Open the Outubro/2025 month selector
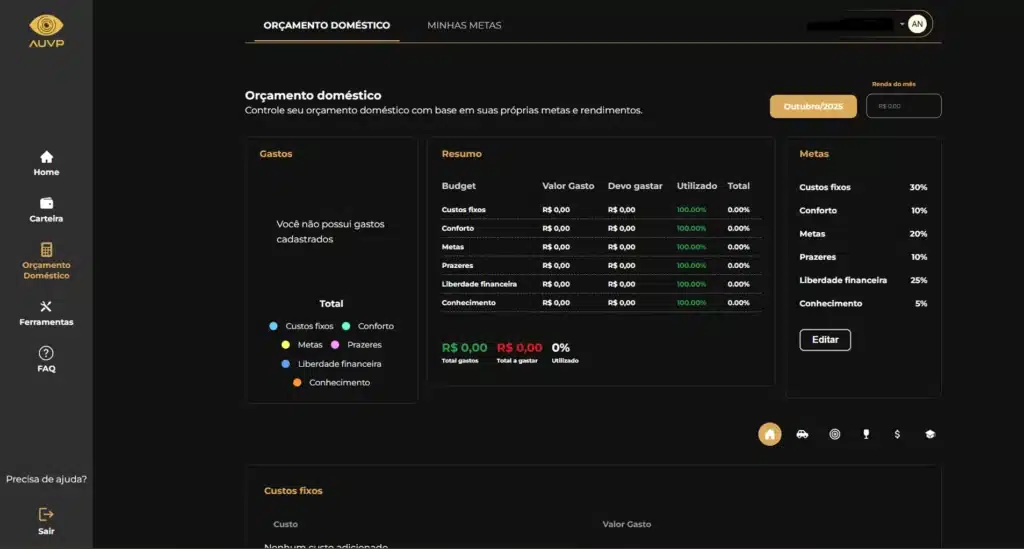Viewport: 1024px width, 549px height. pos(812,106)
